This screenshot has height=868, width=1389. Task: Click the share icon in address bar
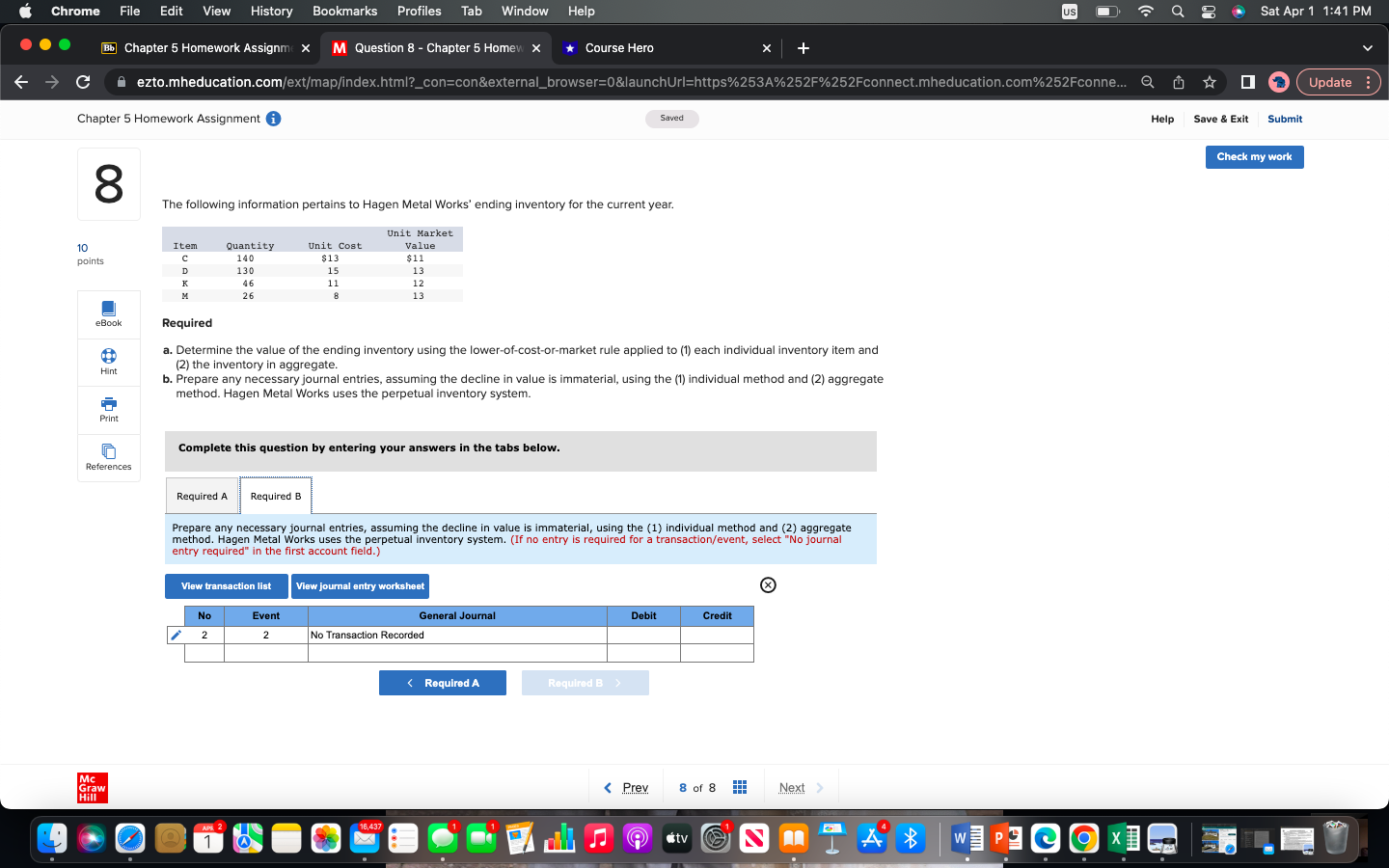coord(1178,82)
